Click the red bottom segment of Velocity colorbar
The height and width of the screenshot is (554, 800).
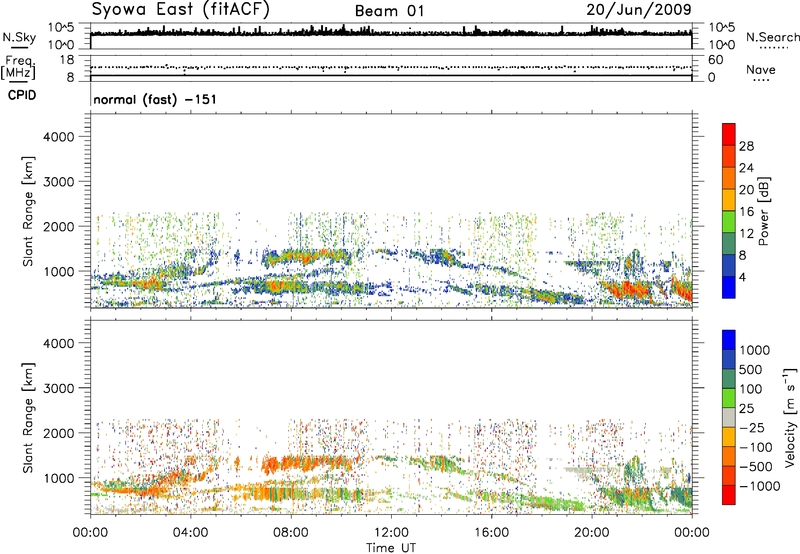(x=729, y=495)
